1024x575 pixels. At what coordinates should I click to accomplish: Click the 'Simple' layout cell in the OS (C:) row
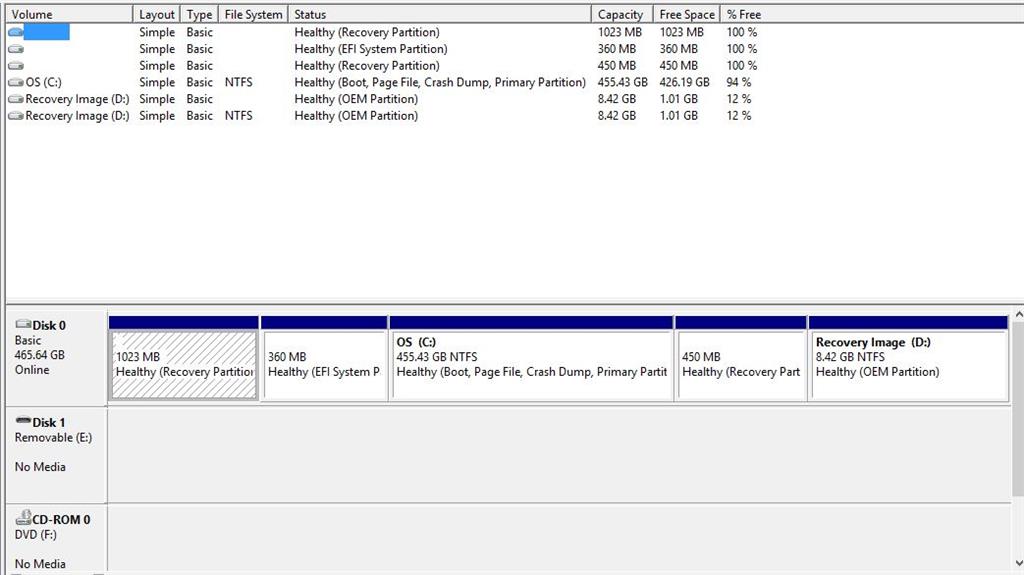(157, 82)
